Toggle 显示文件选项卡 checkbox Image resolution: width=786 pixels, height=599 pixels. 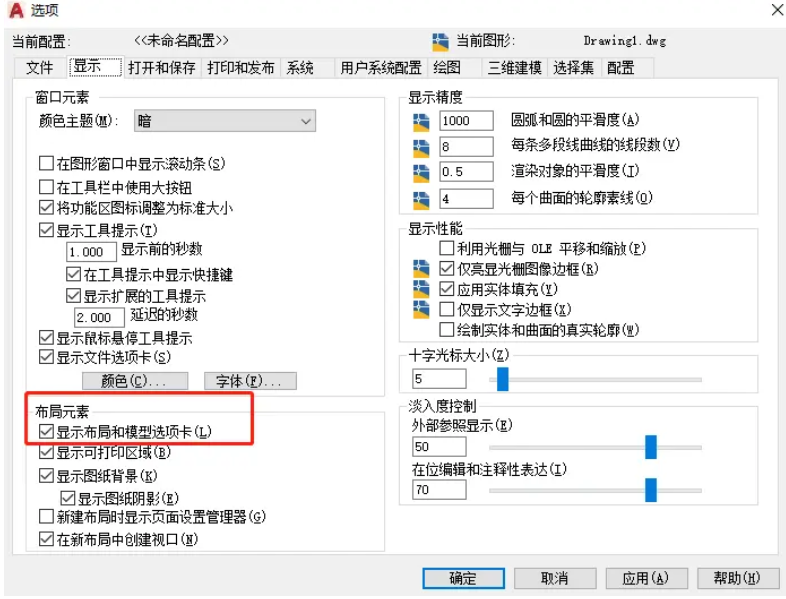click(46, 357)
